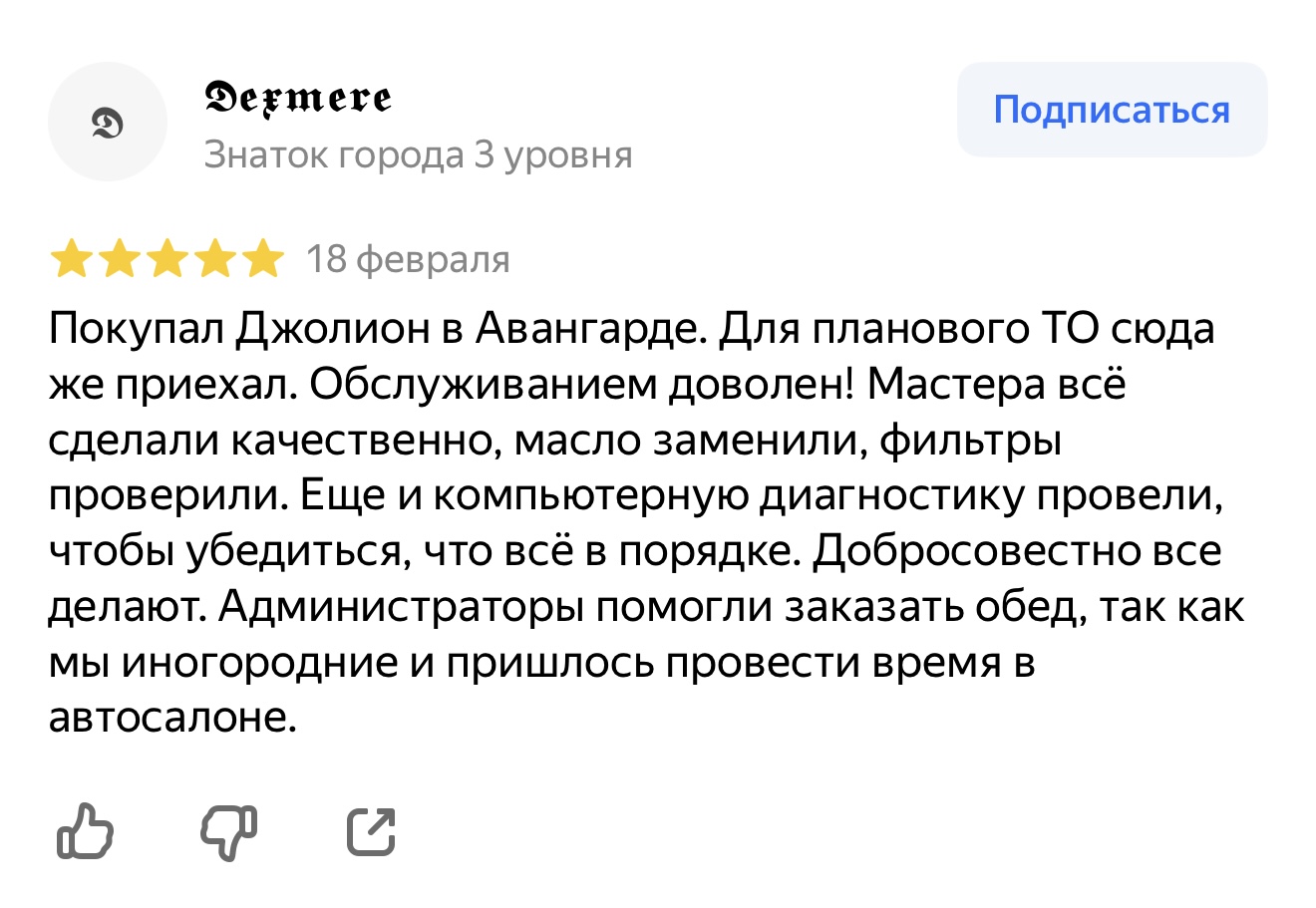Click the third (middle) rating star
Screen dimensions: 1316x908
coord(166,259)
